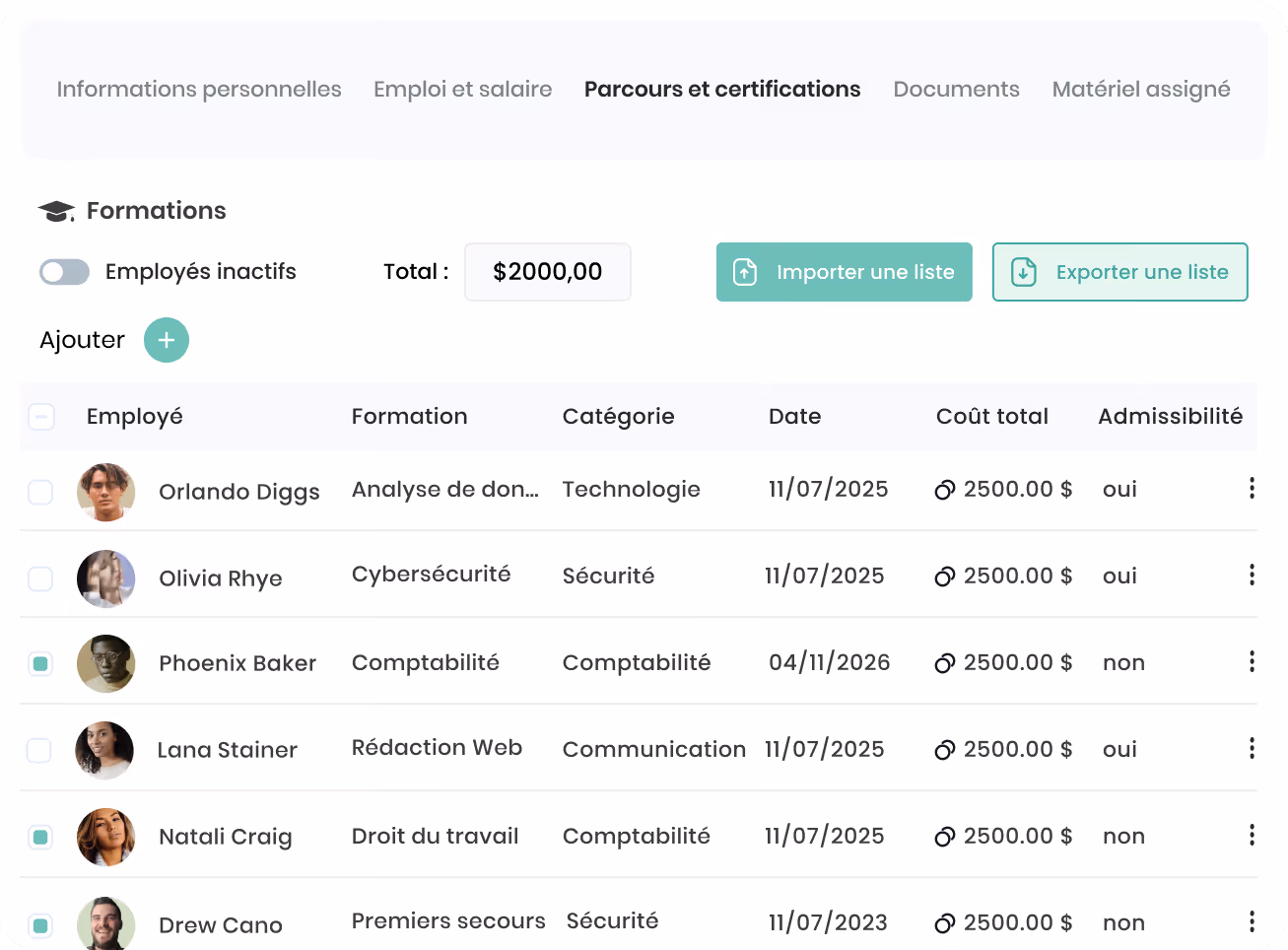
Task: Click Natali Craig avatar photo
Action: [105, 837]
